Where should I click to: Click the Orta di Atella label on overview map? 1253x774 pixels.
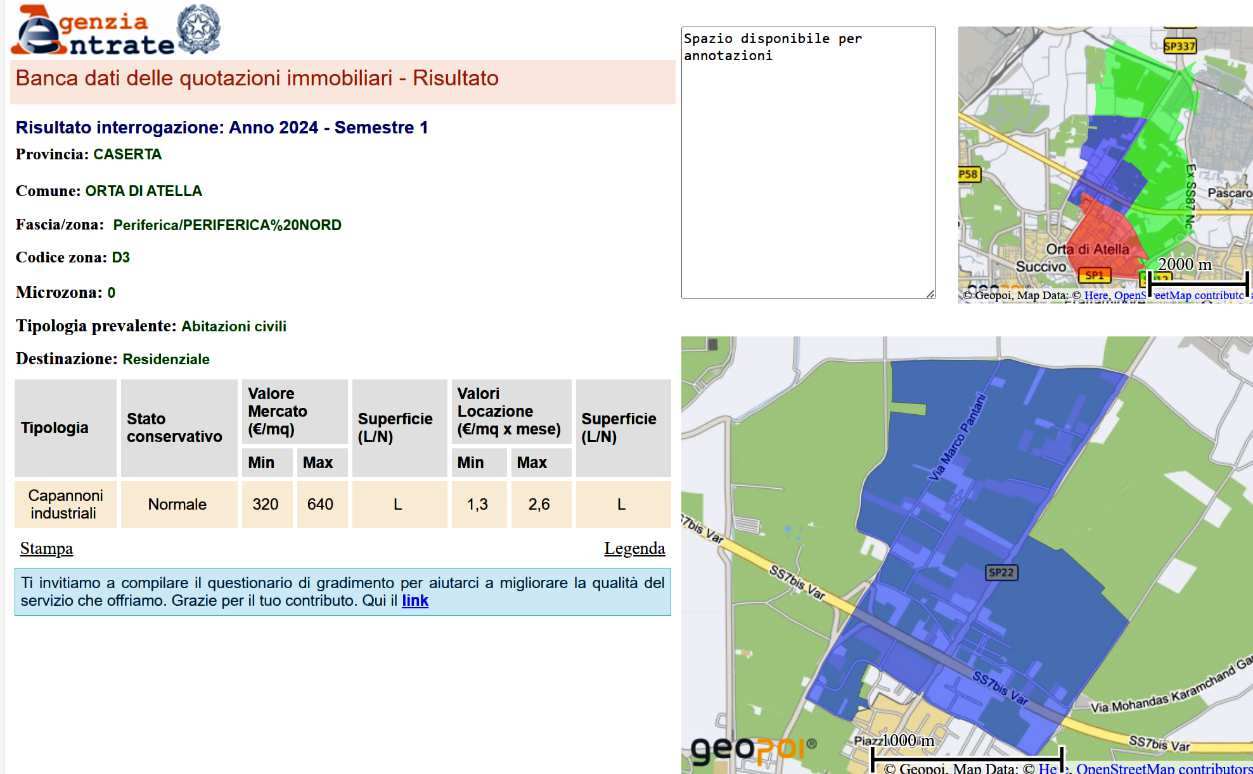tap(1087, 249)
